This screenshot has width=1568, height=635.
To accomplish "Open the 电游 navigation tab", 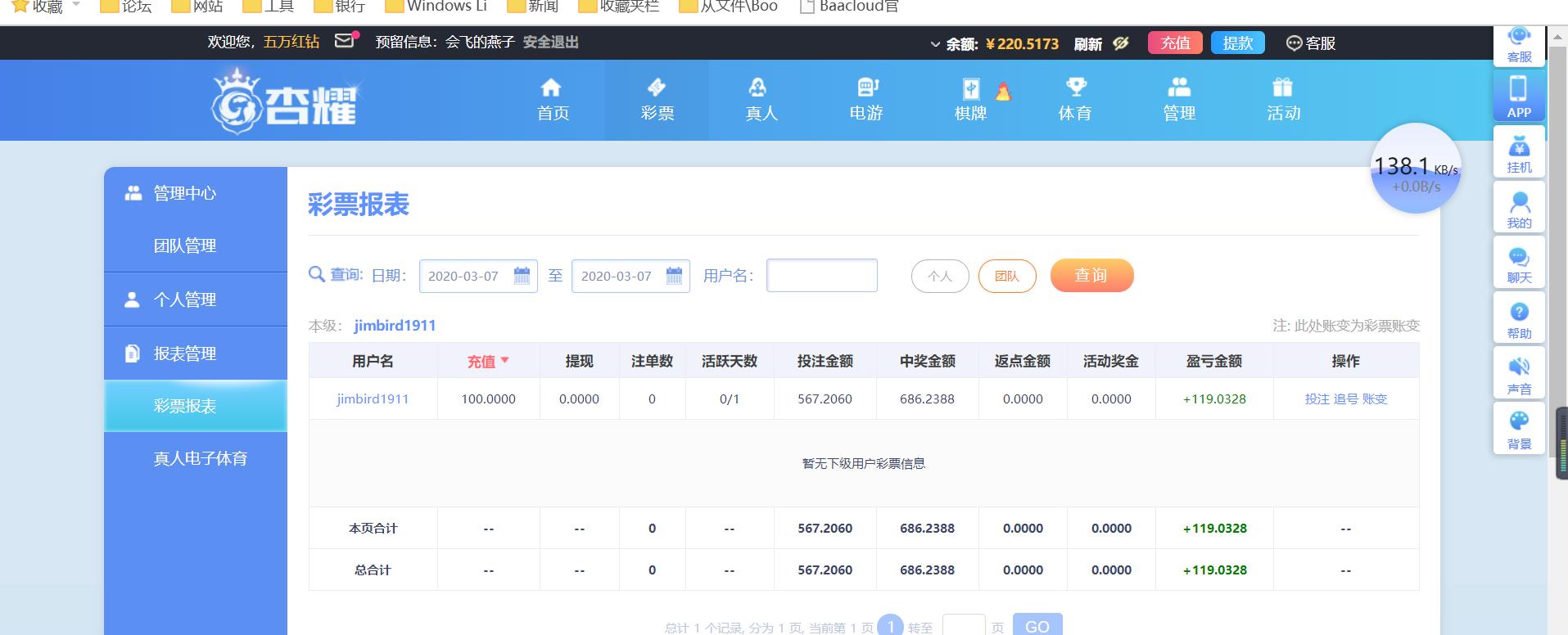I will coord(865,100).
